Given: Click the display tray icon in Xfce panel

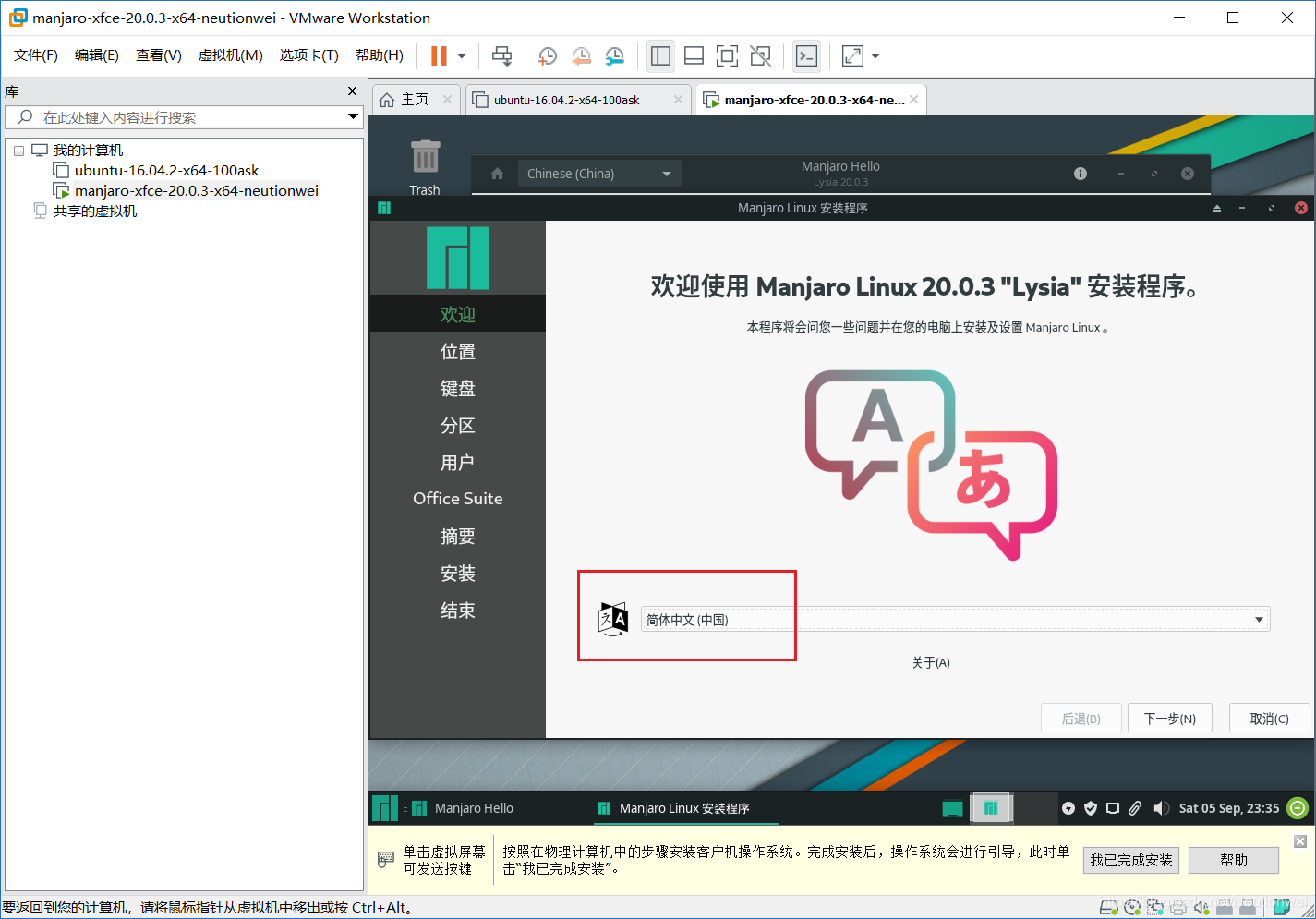Looking at the screenshot, I should pyautogui.click(x=1113, y=808).
